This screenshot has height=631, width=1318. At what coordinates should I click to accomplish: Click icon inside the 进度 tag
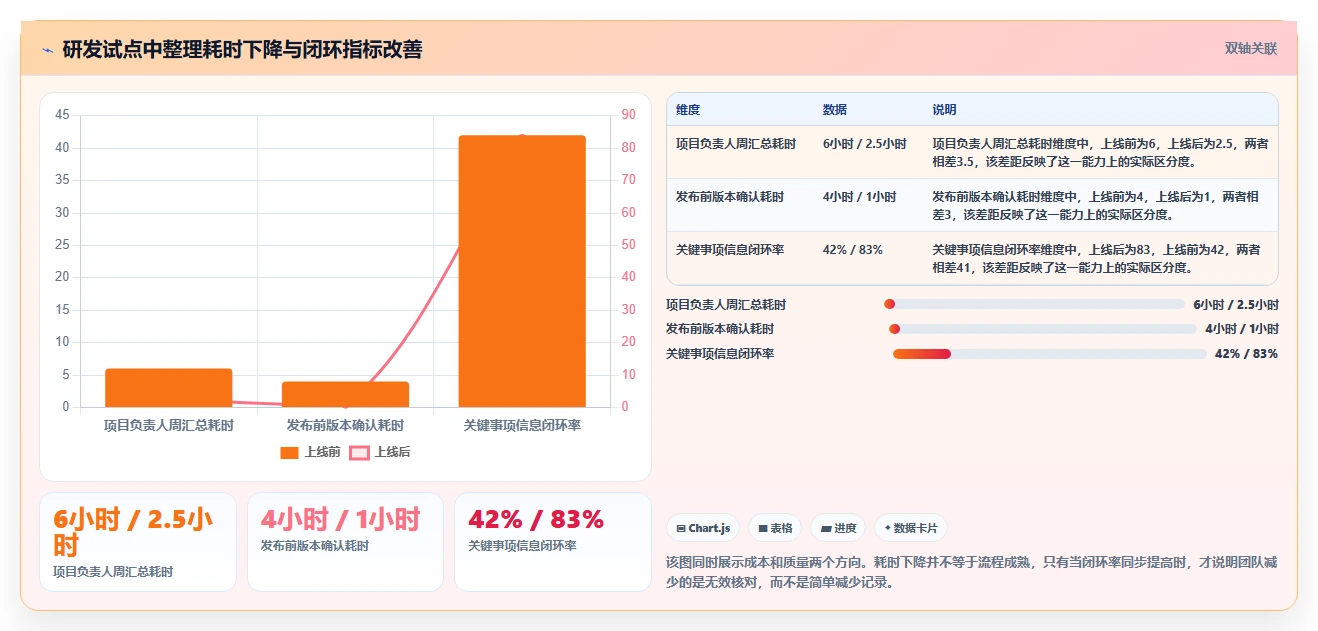tap(826, 528)
